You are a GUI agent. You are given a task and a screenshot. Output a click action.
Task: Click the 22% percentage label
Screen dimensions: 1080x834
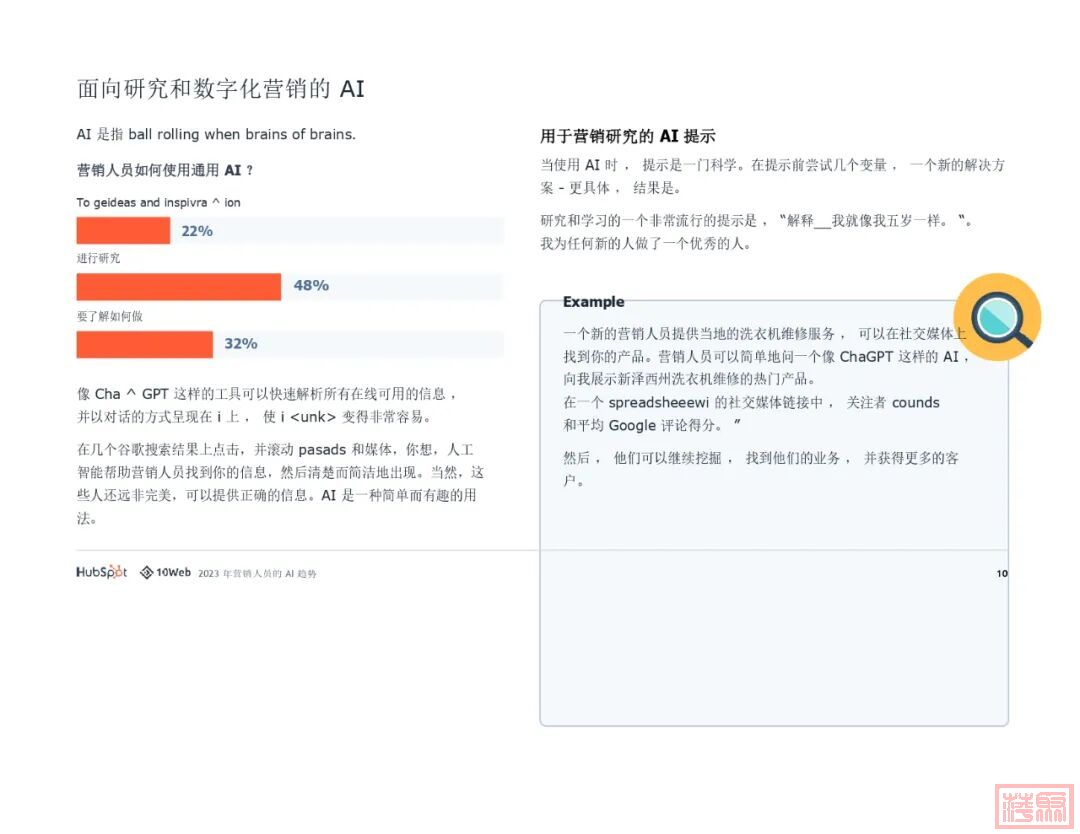tap(197, 231)
